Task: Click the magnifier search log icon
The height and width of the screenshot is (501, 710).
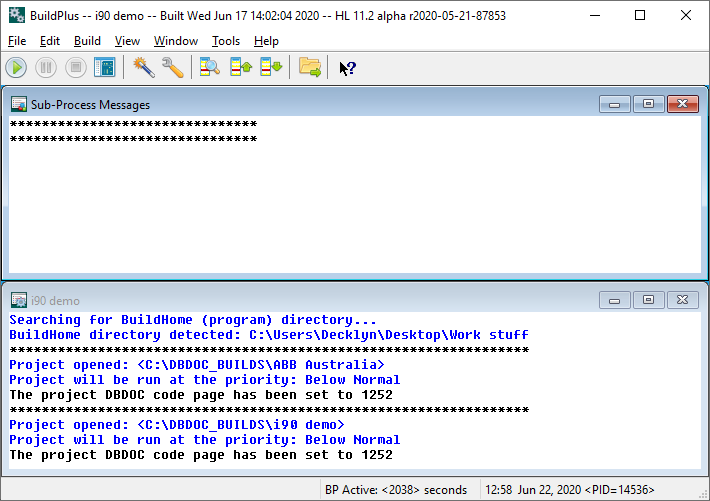Action: [210, 68]
